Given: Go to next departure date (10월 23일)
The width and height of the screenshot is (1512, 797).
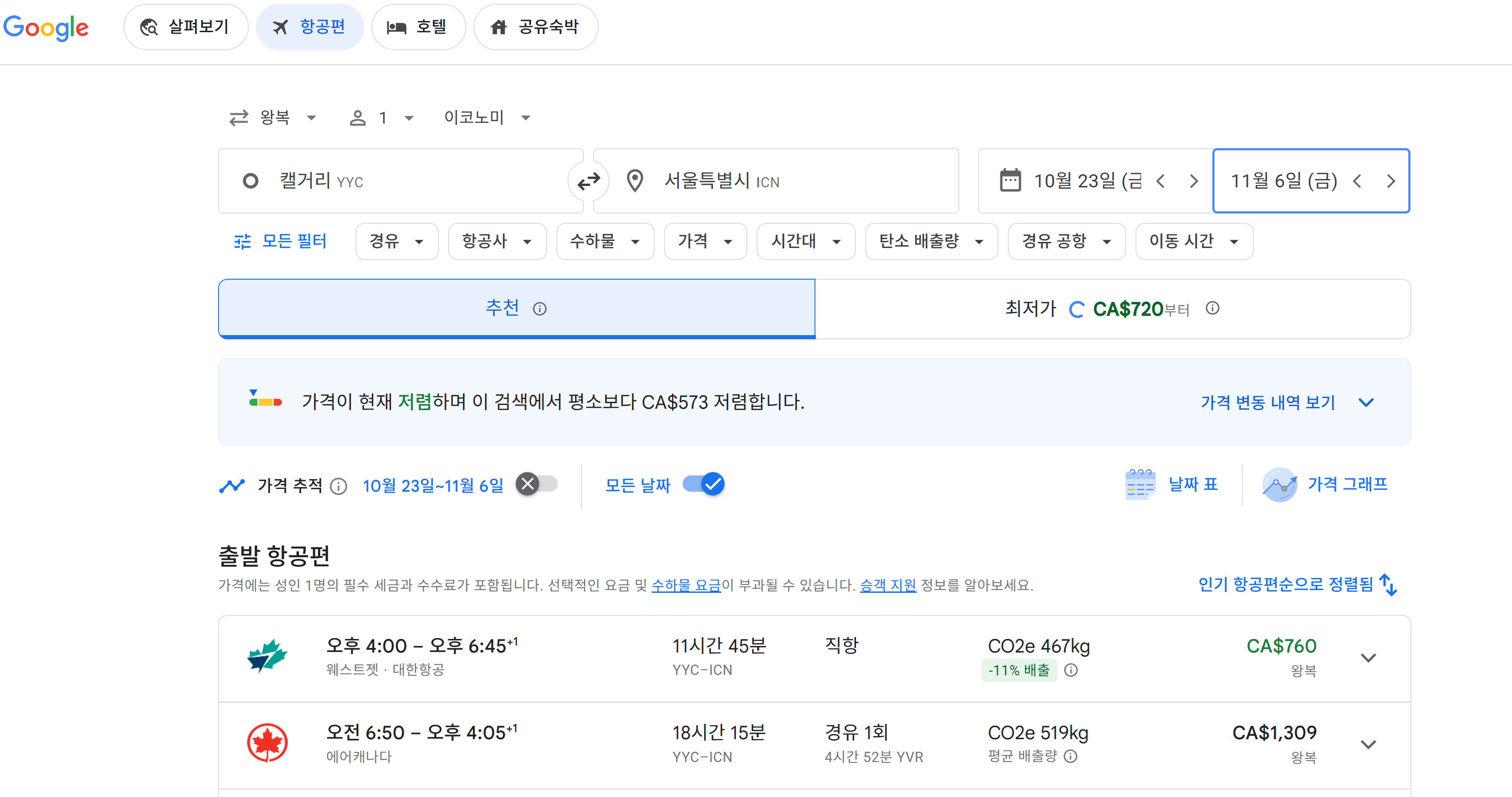Looking at the screenshot, I should 1193,181.
